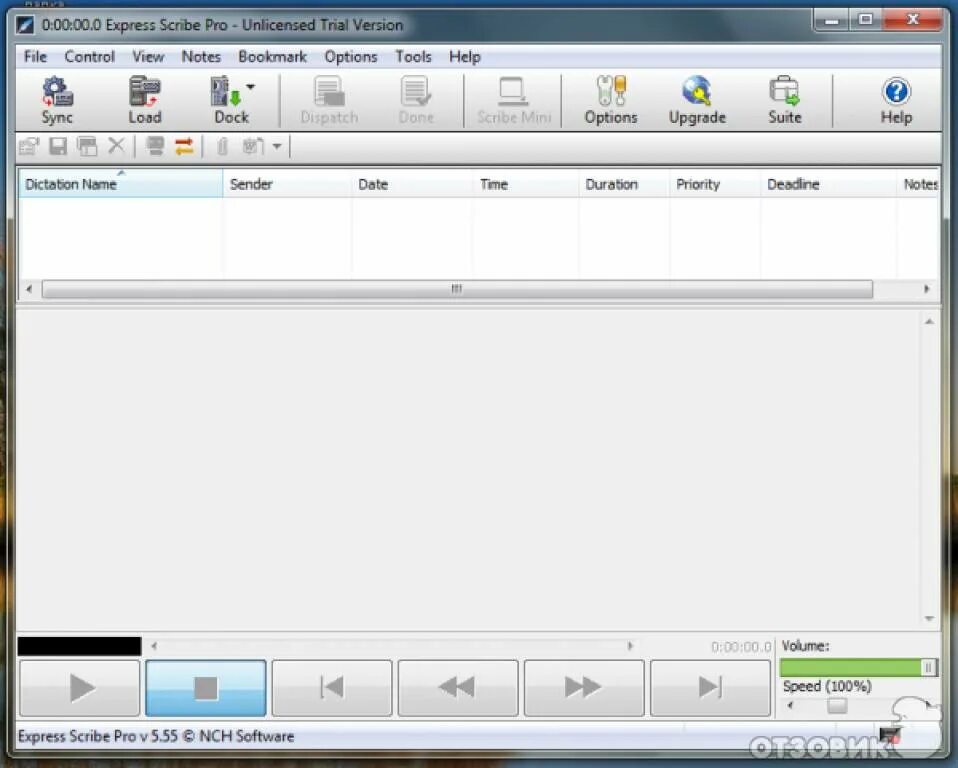Click the horizontal list scrollbar thumb
Viewport: 958px width, 768px height.
[x=457, y=289]
